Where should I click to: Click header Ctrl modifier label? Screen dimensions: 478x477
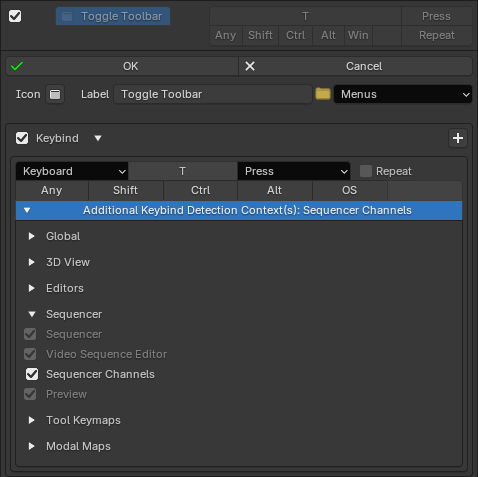[295, 35]
